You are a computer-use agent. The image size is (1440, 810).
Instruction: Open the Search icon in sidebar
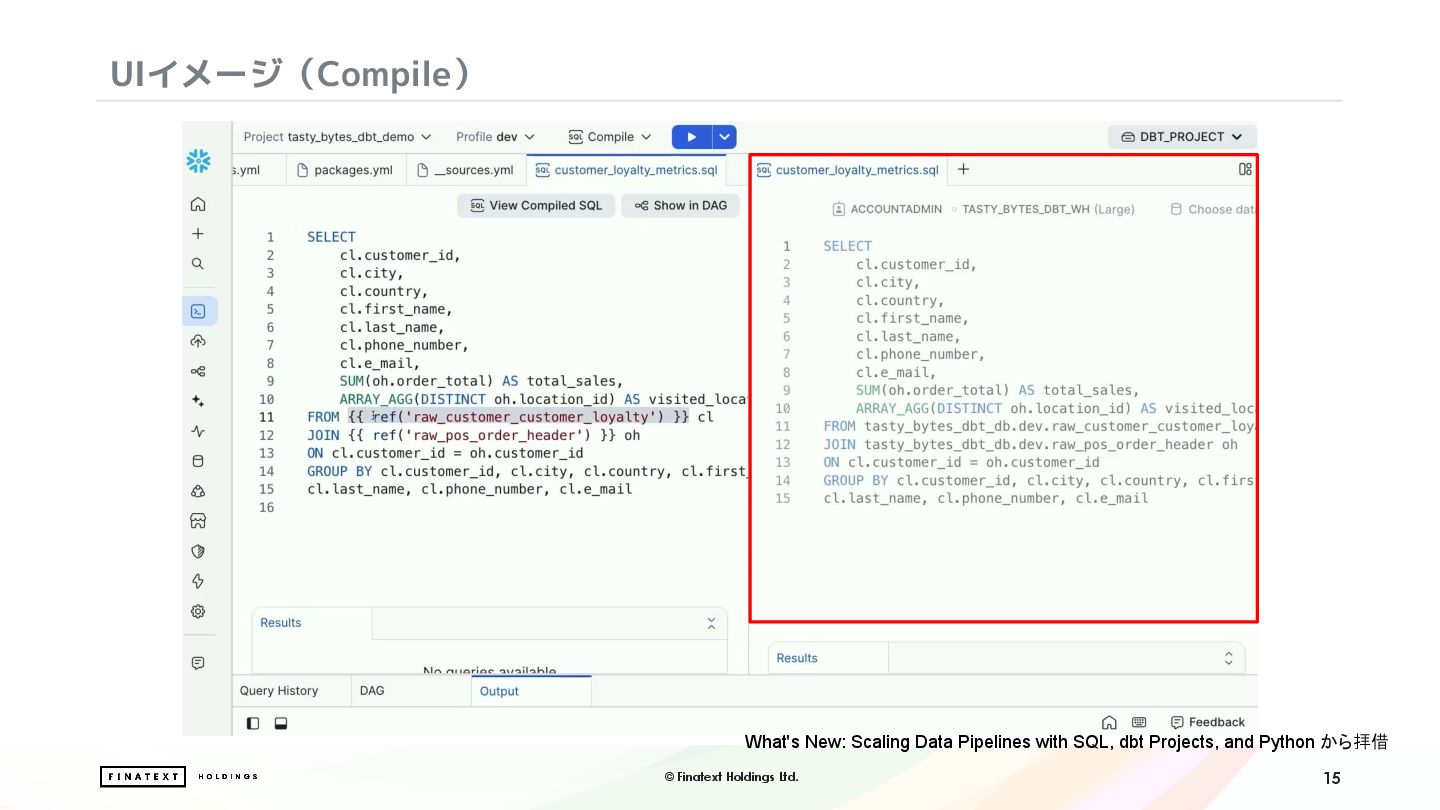tap(198, 264)
